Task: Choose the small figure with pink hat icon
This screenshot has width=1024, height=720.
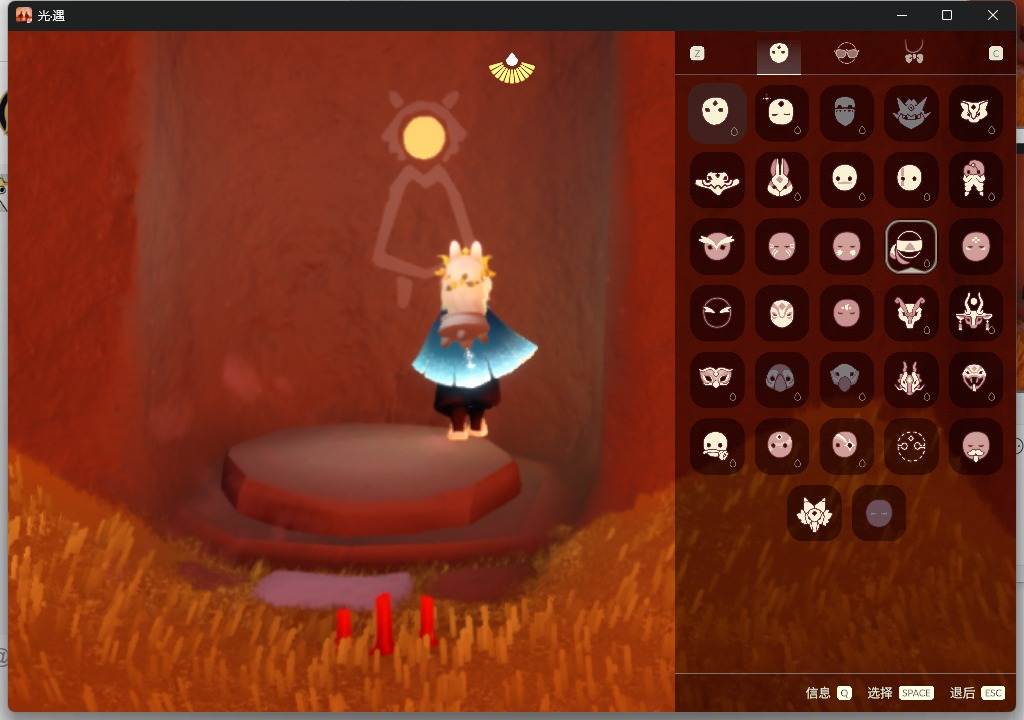Action: [975, 180]
